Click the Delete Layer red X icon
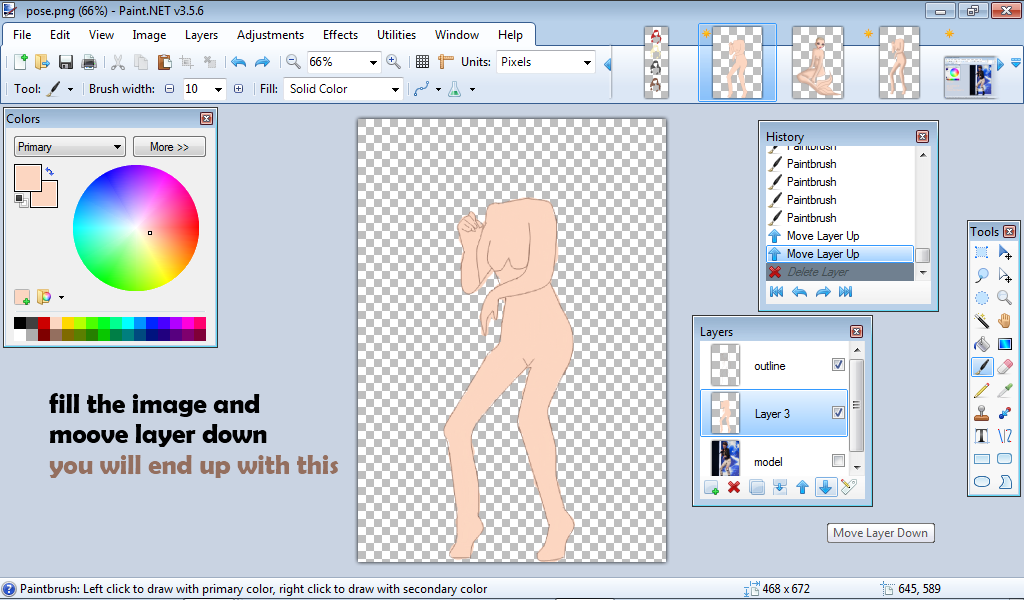Image resolution: width=1024 pixels, height=600 pixels. 734,487
